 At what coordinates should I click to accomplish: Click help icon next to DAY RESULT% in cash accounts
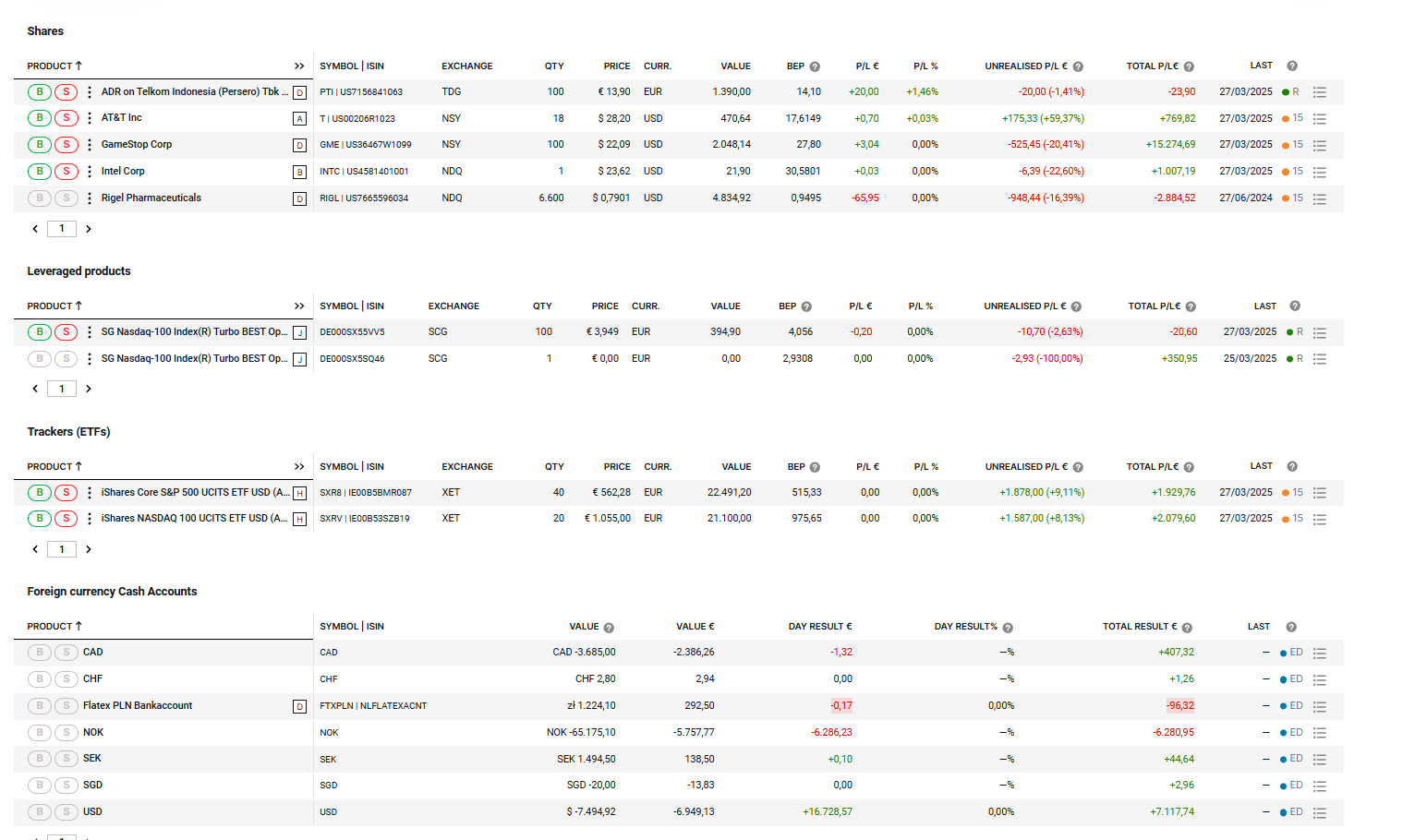point(1008,628)
